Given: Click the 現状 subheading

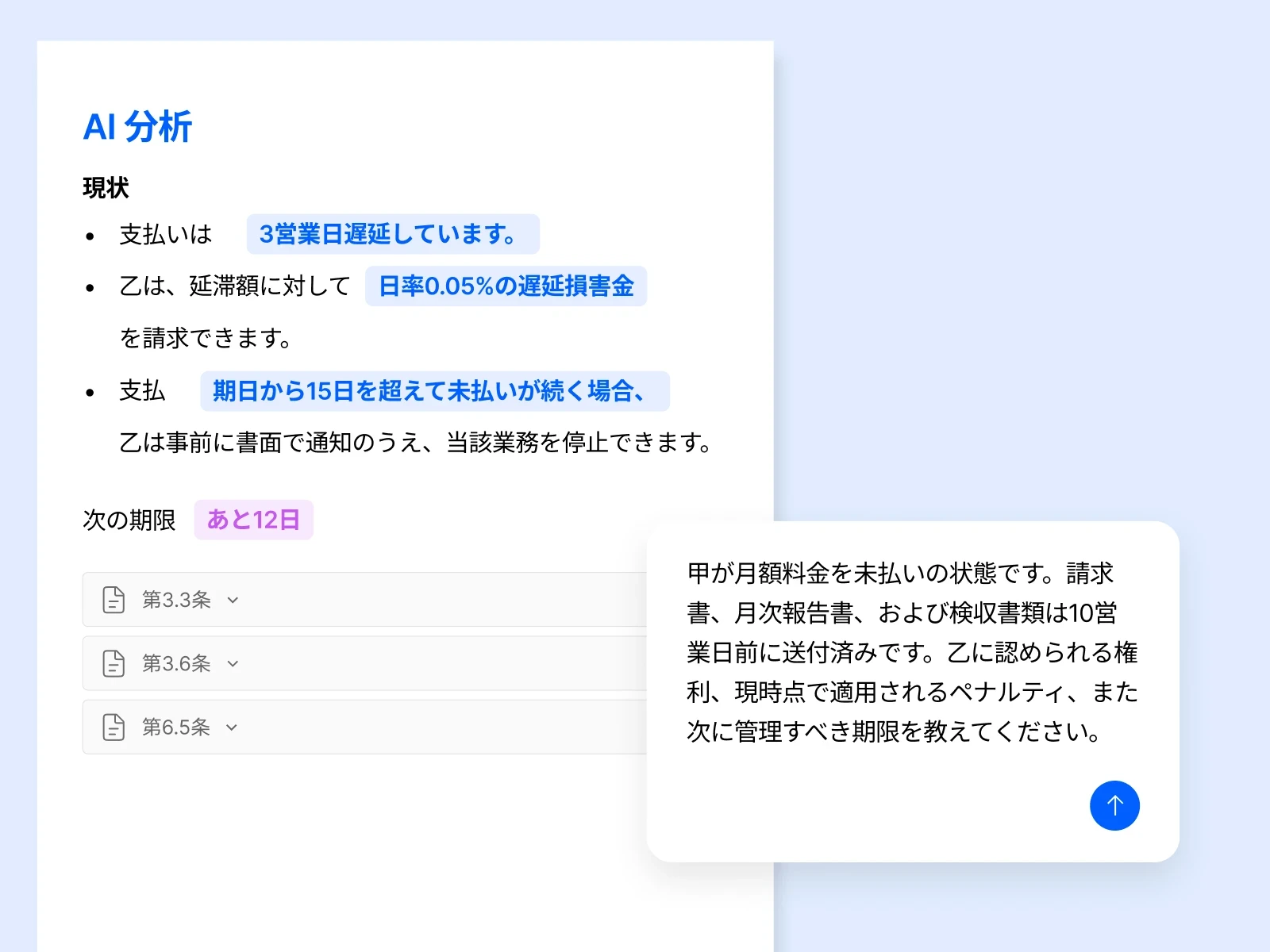Looking at the screenshot, I should pyautogui.click(x=106, y=188).
